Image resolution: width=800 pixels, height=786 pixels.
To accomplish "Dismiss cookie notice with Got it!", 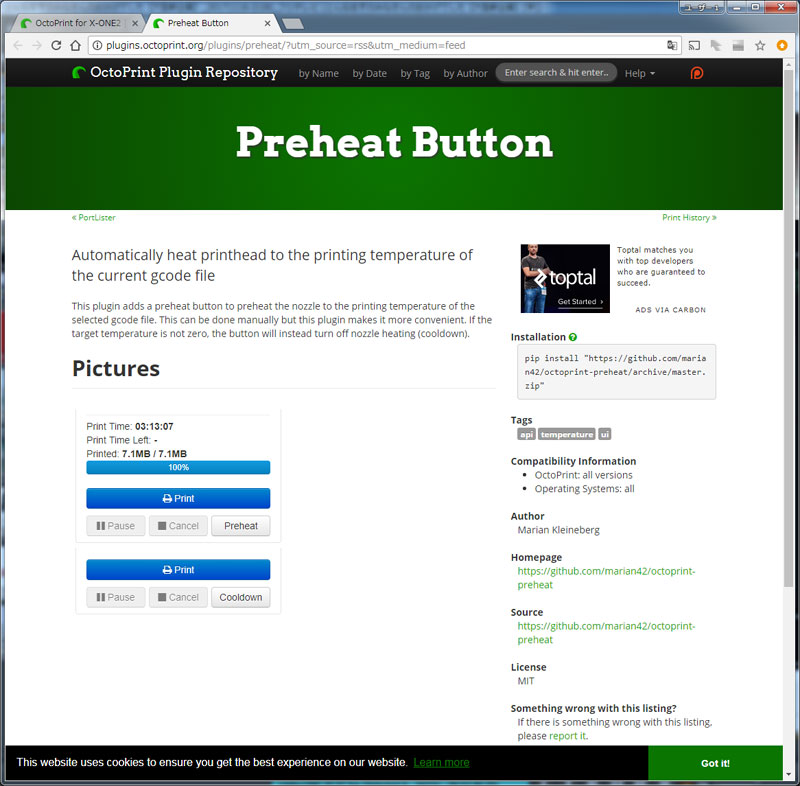I will tap(715, 763).
